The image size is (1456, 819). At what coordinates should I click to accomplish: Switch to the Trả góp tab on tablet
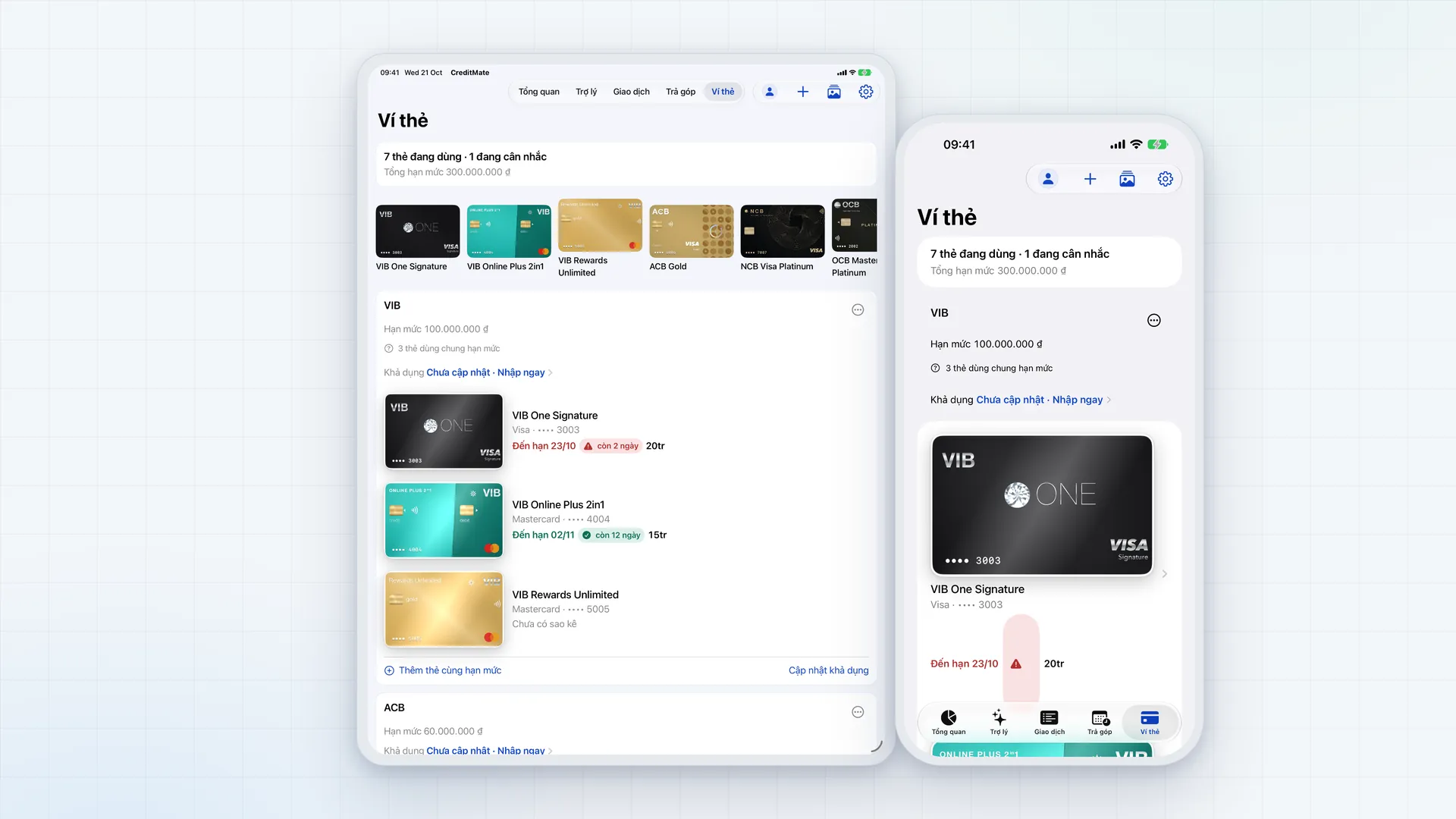[681, 92]
